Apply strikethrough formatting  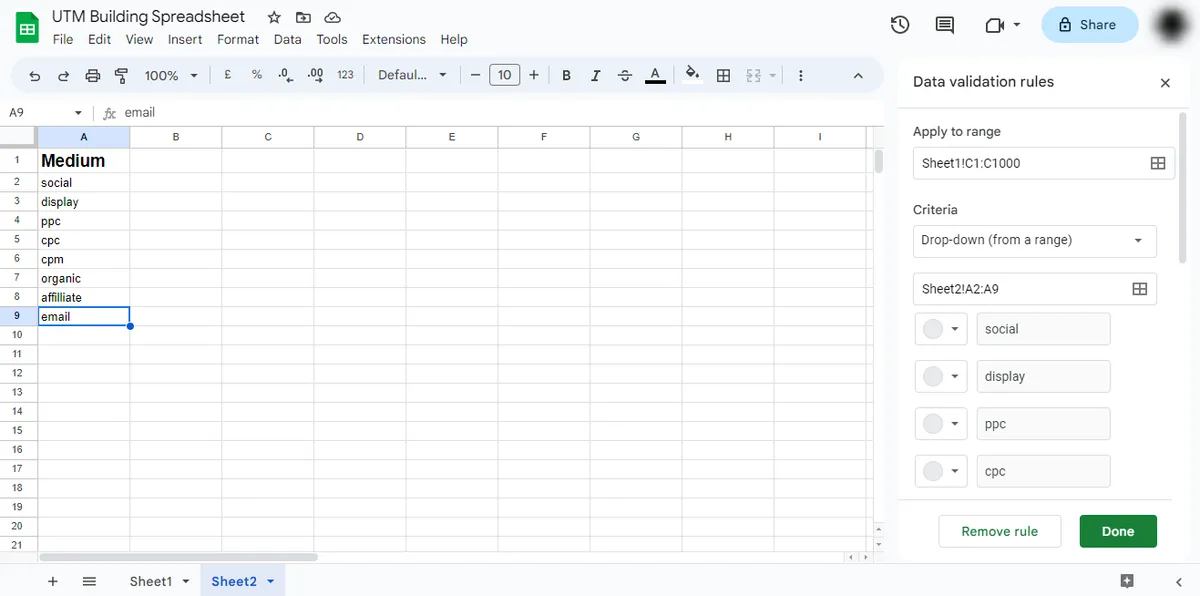pyautogui.click(x=624, y=74)
